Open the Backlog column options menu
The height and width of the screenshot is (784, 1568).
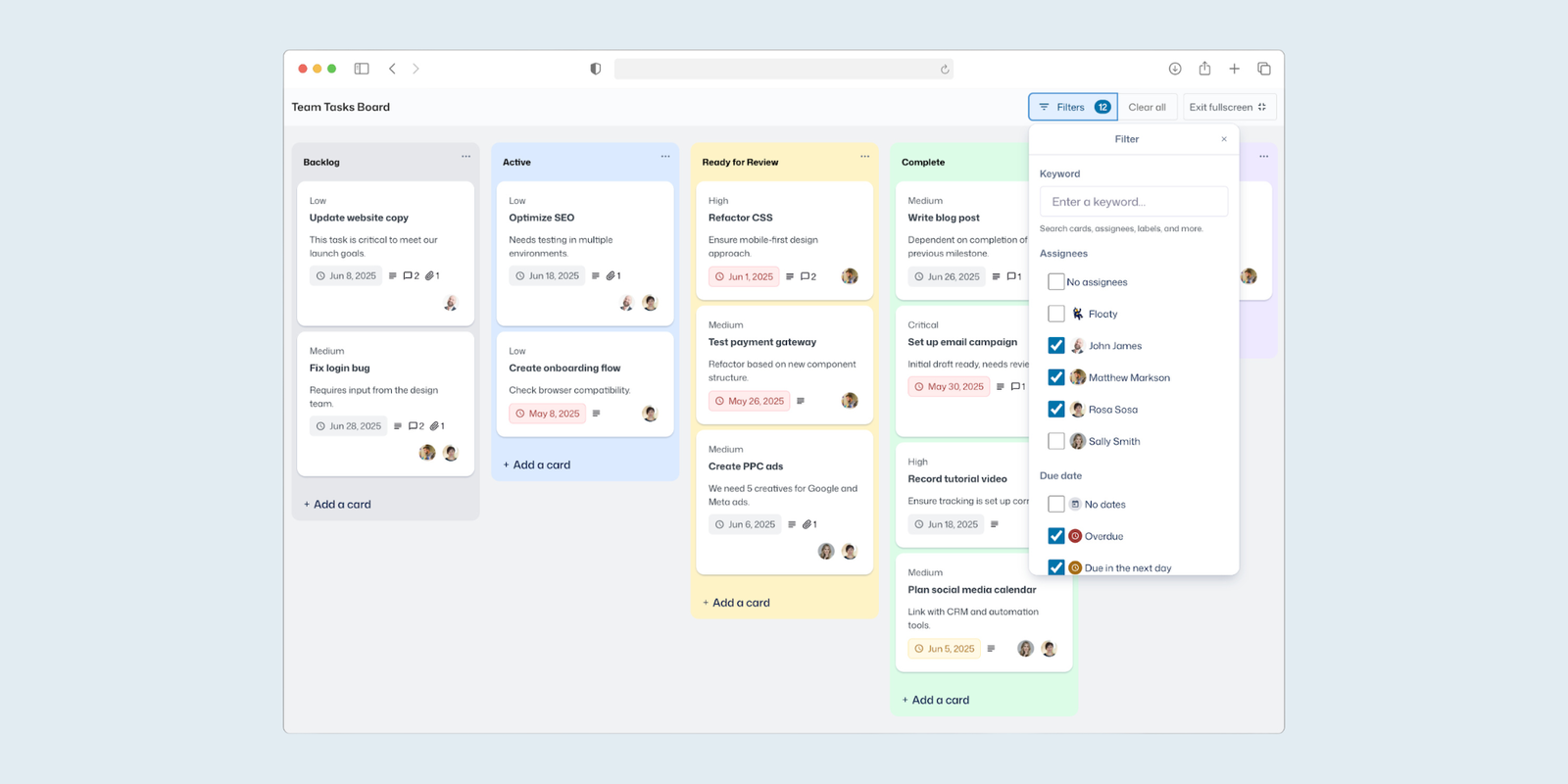pos(465,157)
